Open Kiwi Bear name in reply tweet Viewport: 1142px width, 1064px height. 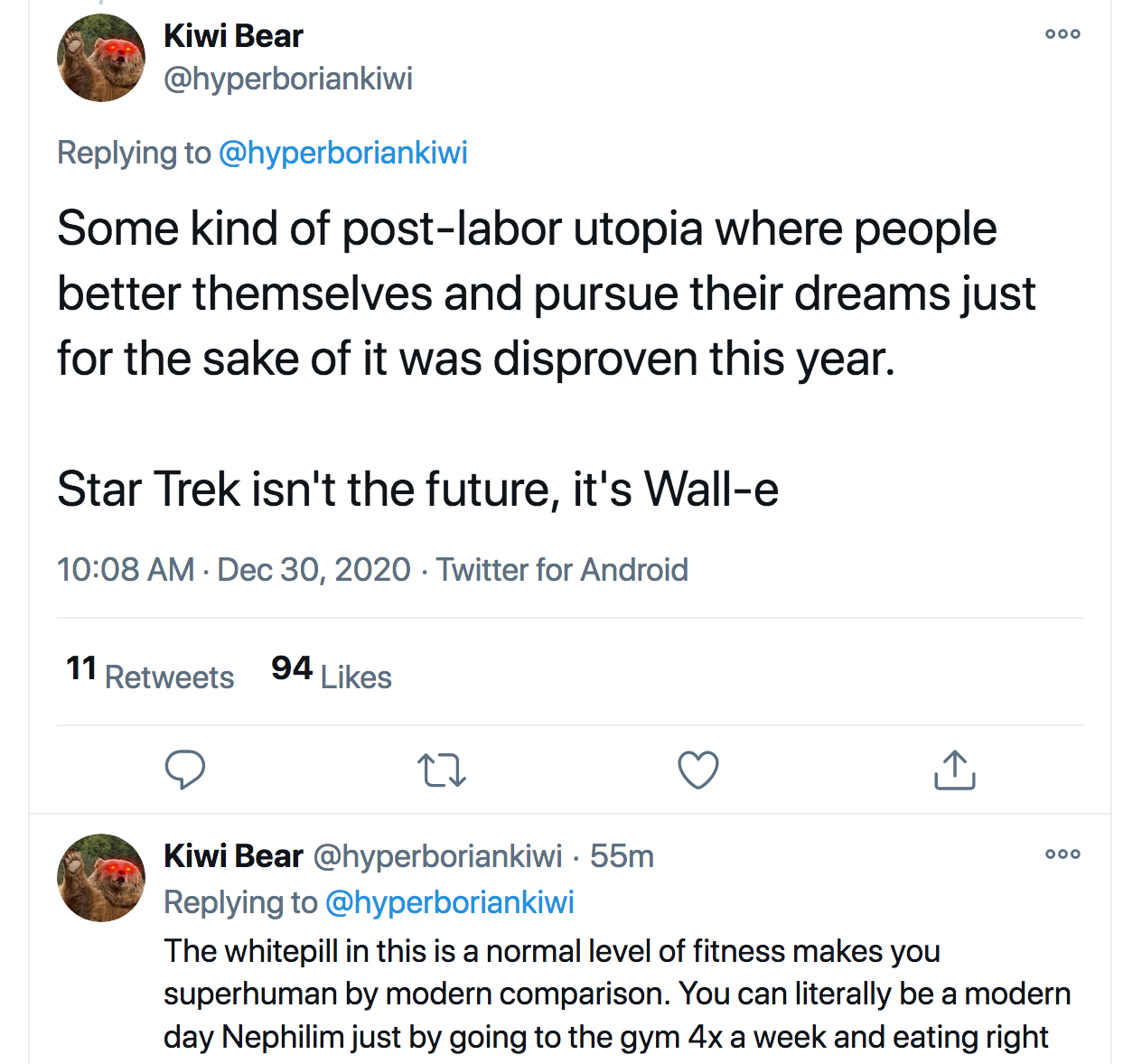[x=233, y=856]
